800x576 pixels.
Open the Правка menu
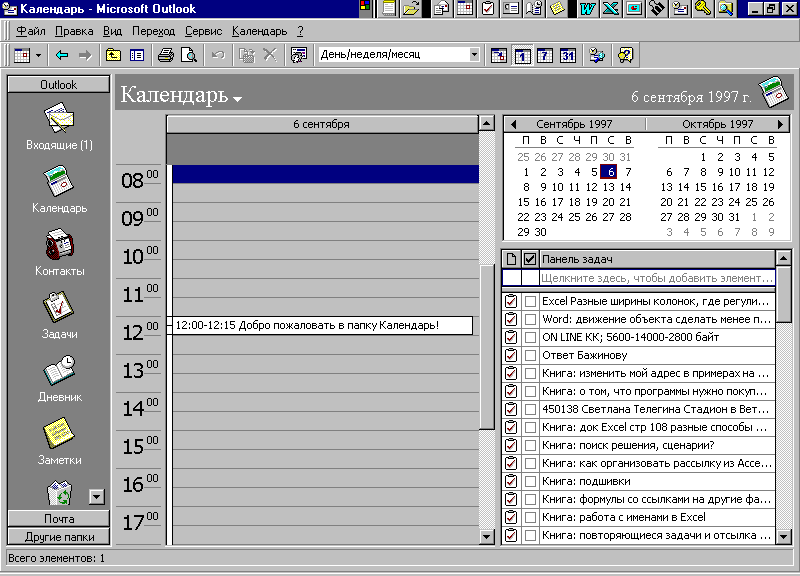[x=74, y=31]
